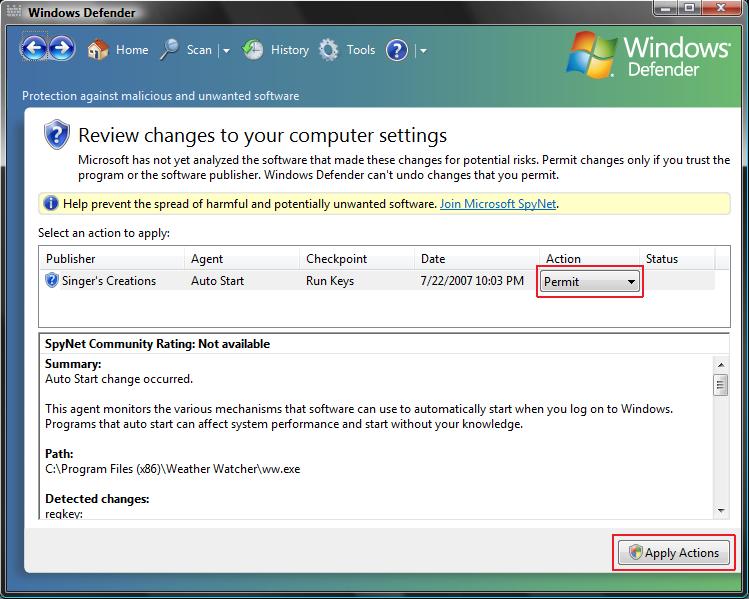Image resolution: width=749 pixels, height=599 pixels.
Task: Select the Scan toolbar label
Action: pyautogui.click(x=199, y=50)
